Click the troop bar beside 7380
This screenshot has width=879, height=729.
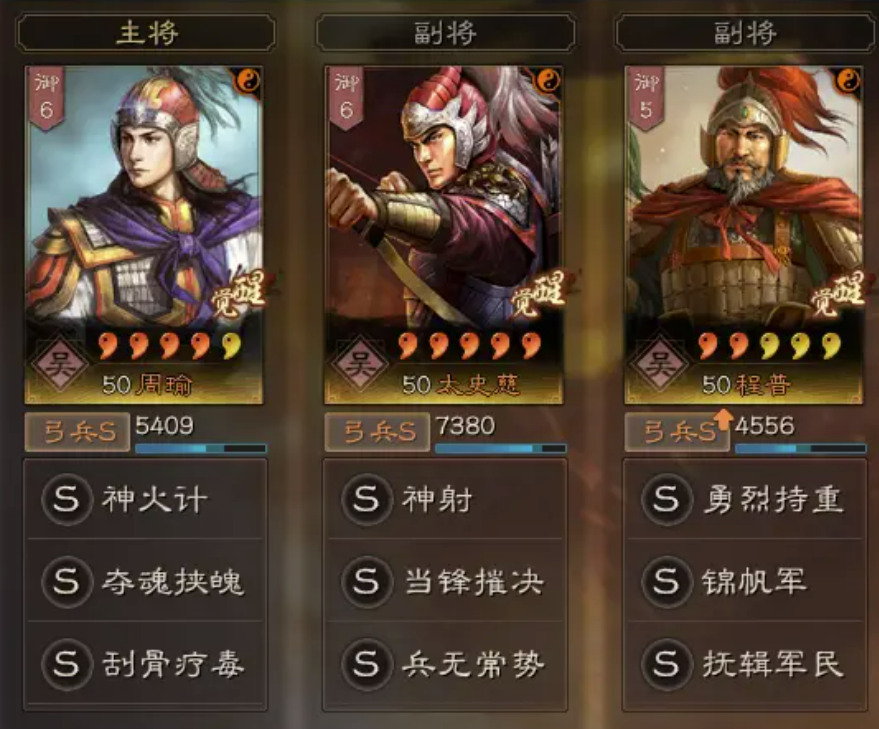tap(501, 448)
